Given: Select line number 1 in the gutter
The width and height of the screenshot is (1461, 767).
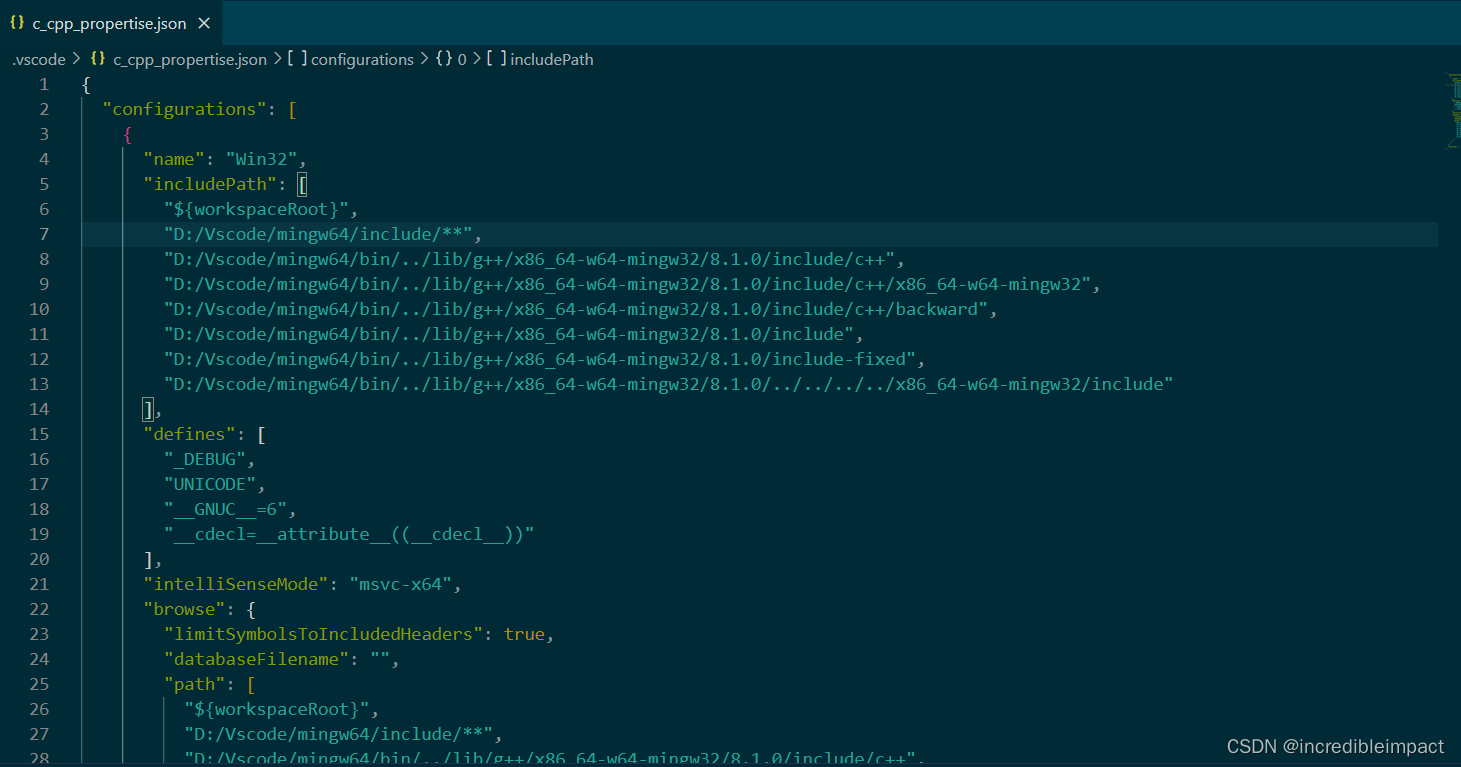Looking at the screenshot, I should click(x=43, y=84).
